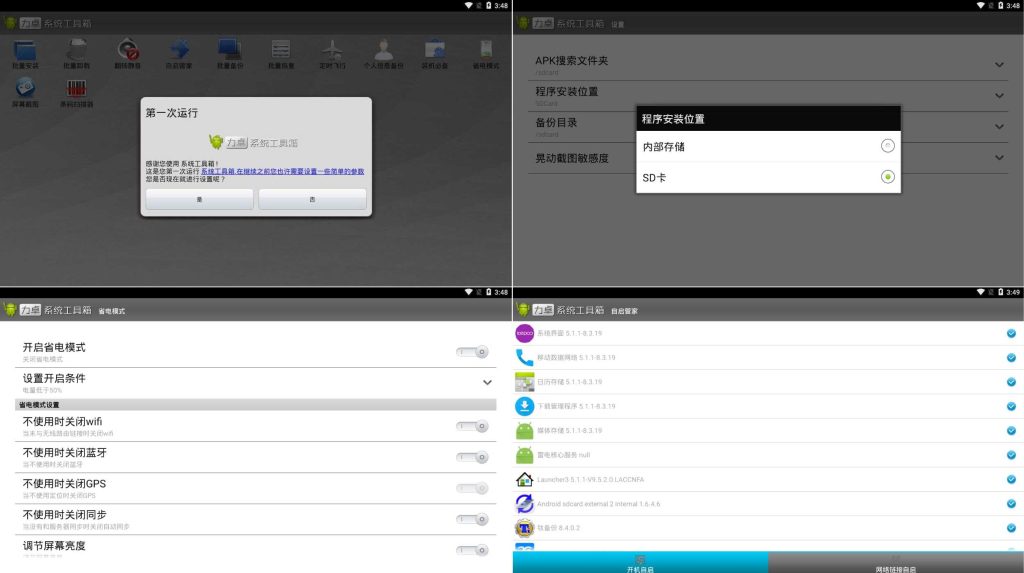Click the Android sdcard external 2 internal text
Image resolution: width=1024 pixels, height=573 pixels.
tap(598, 504)
